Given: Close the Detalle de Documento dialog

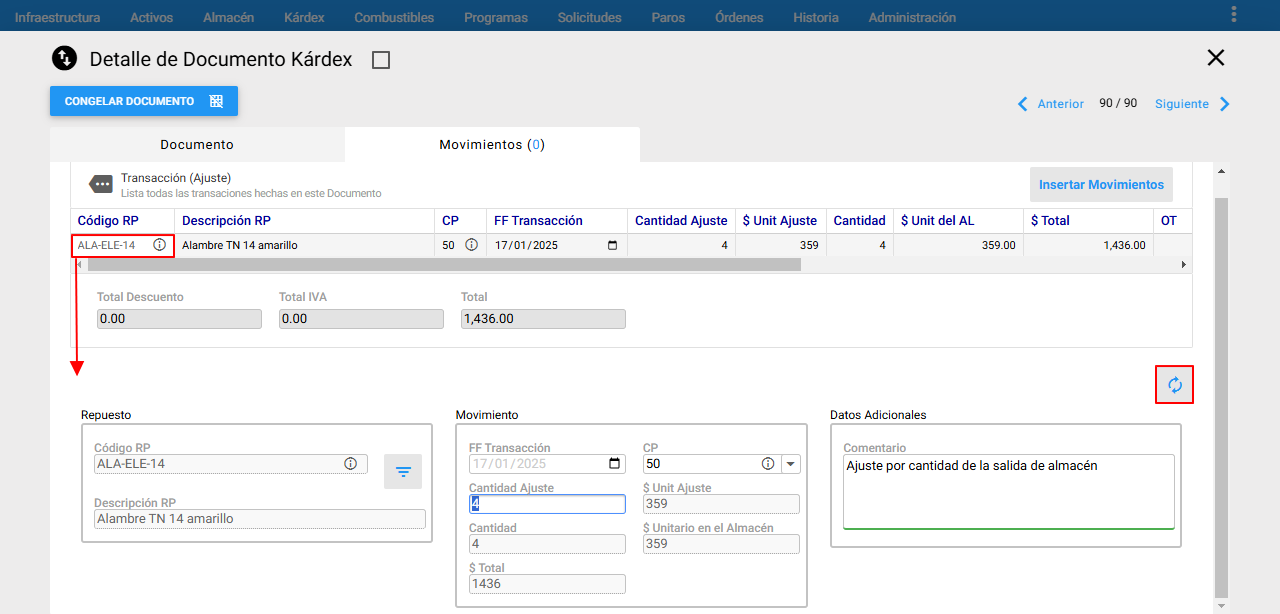Looking at the screenshot, I should click(x=1216, y=58).
